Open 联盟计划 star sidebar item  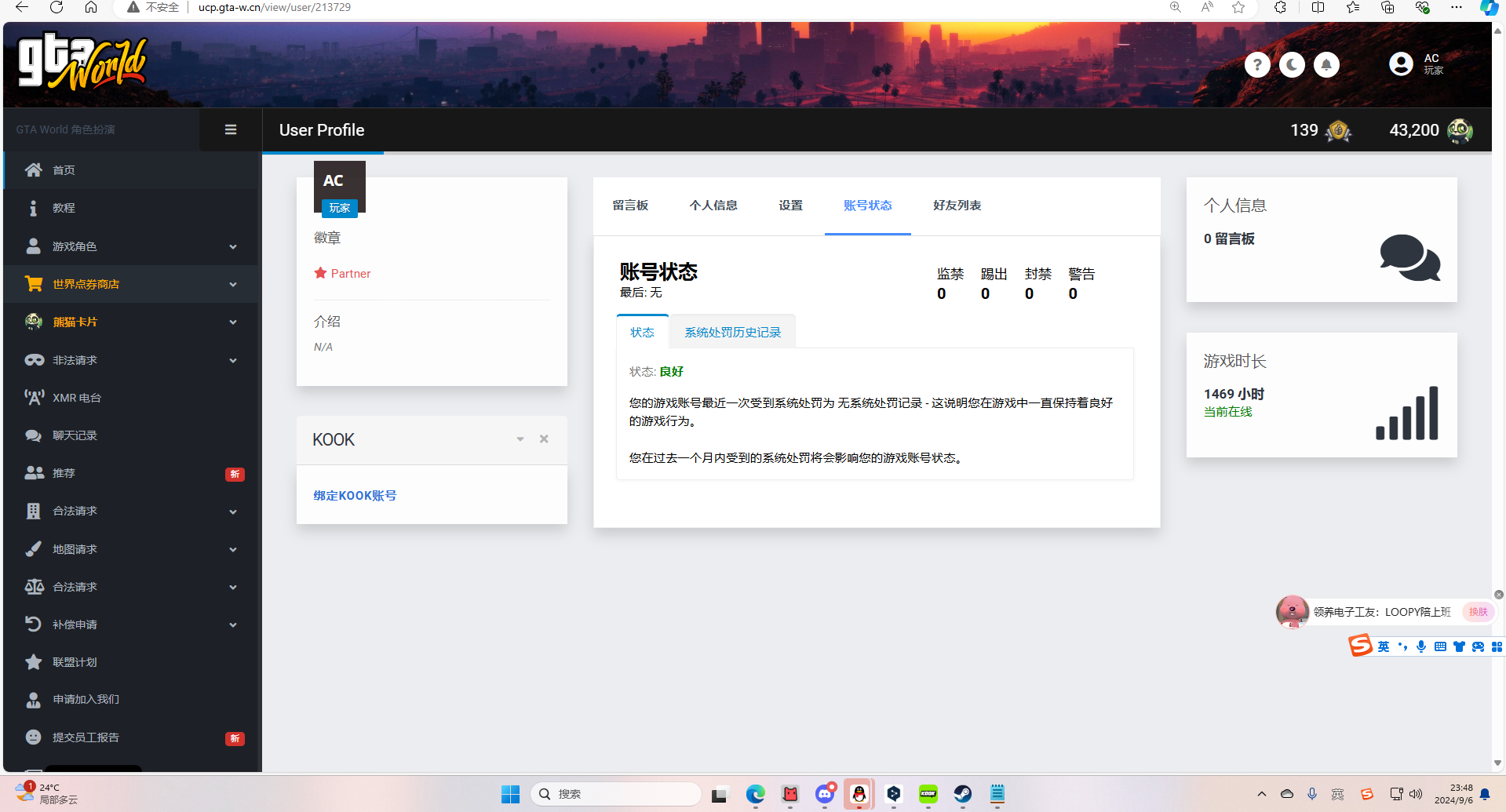[x=131, y=662]
